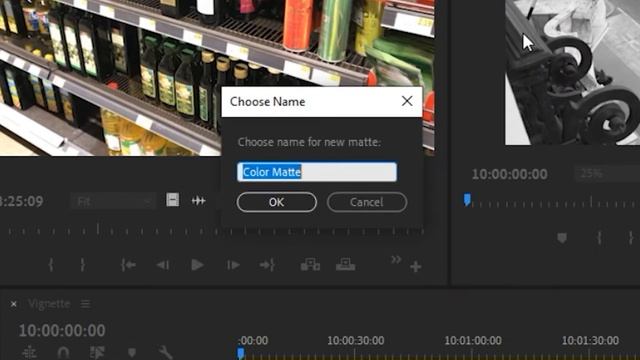Click the source monitor timecode ending 25:09
The image size is (640, 360).
click(x=21, y=201)
